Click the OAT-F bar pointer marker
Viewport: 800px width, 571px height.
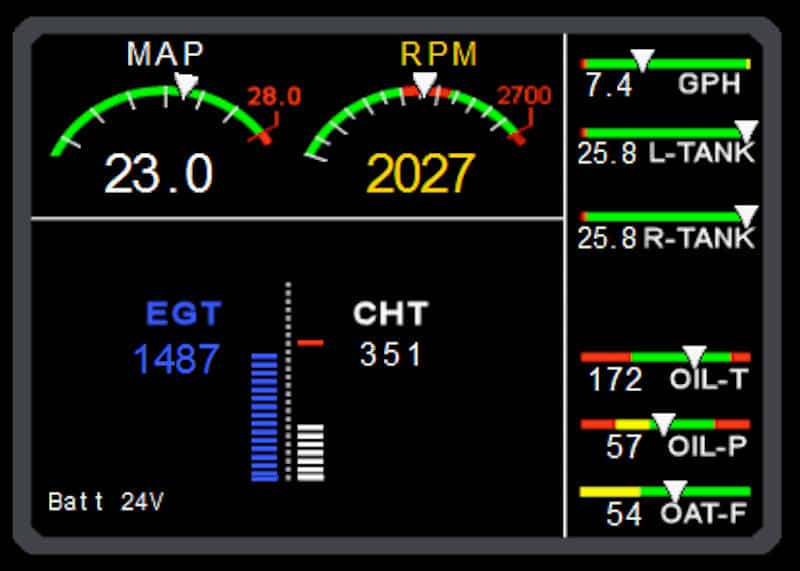point(676,490)
